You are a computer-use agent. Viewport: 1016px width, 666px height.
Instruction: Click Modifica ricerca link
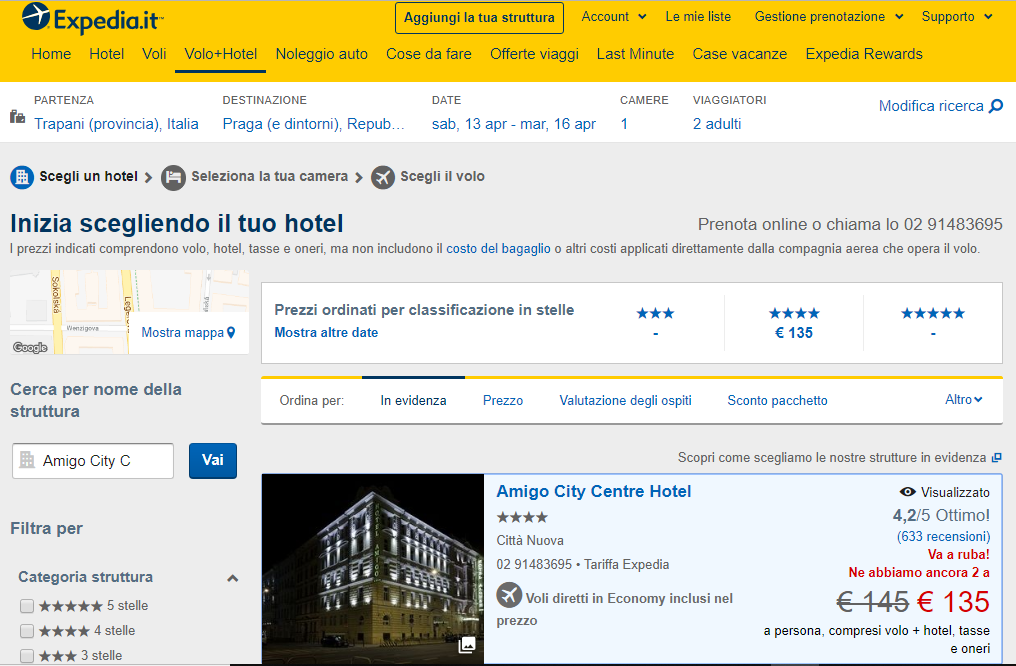(930, 106)
